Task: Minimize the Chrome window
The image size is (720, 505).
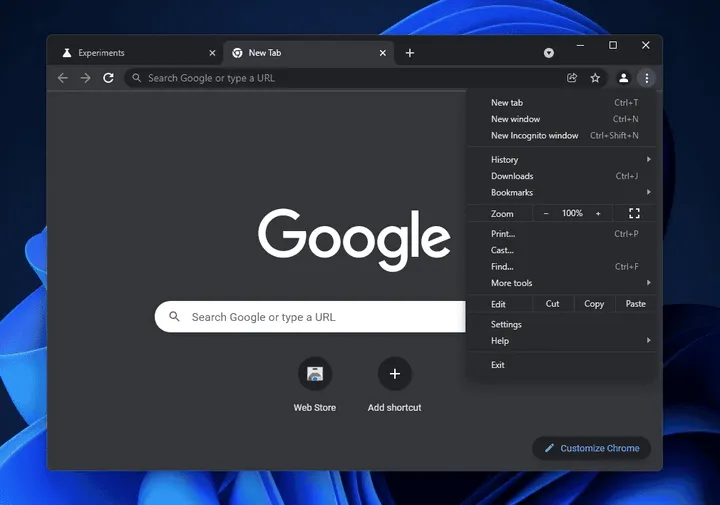Action: point(580,45)
